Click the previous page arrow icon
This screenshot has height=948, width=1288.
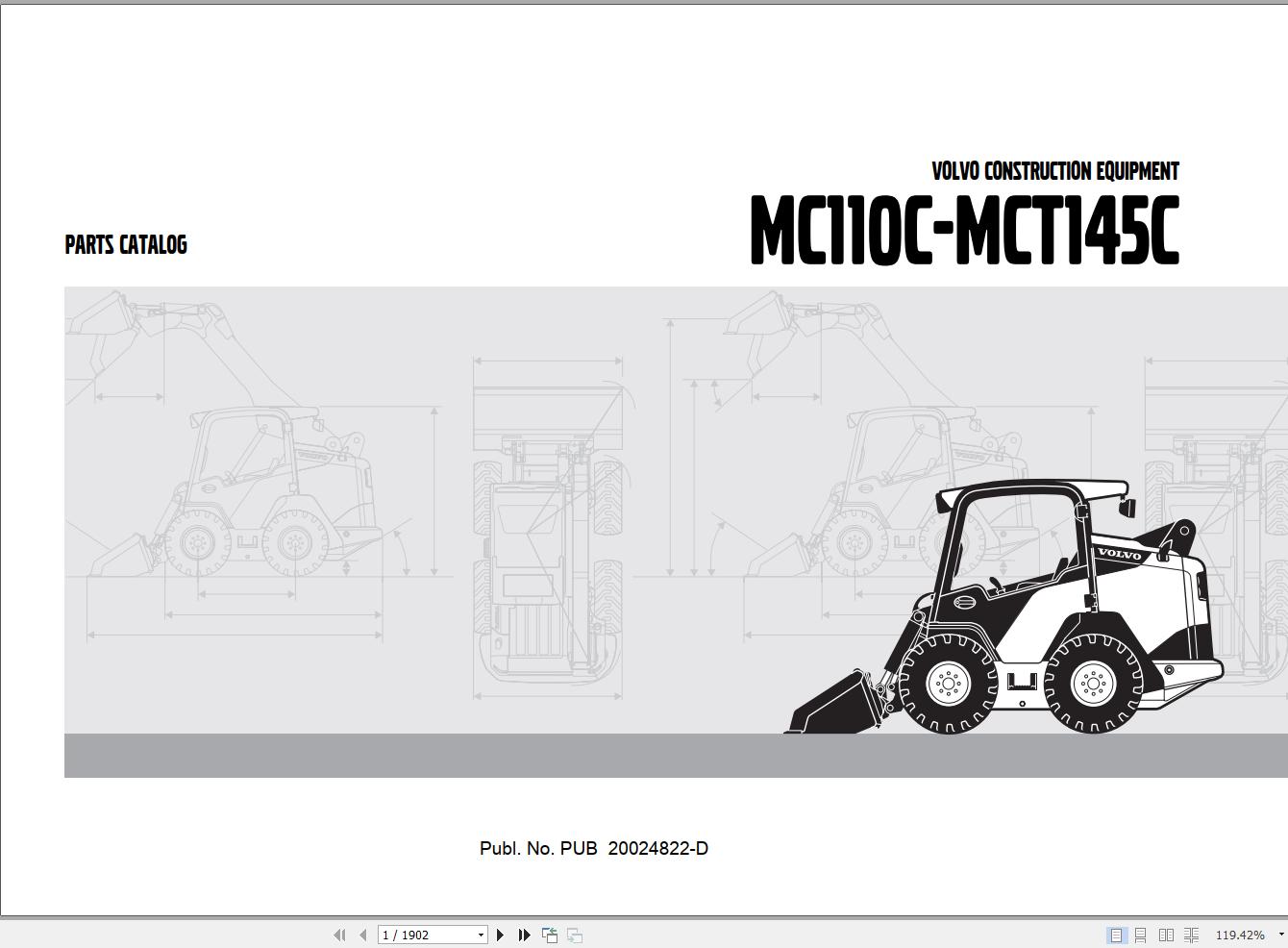click(363, 935)
